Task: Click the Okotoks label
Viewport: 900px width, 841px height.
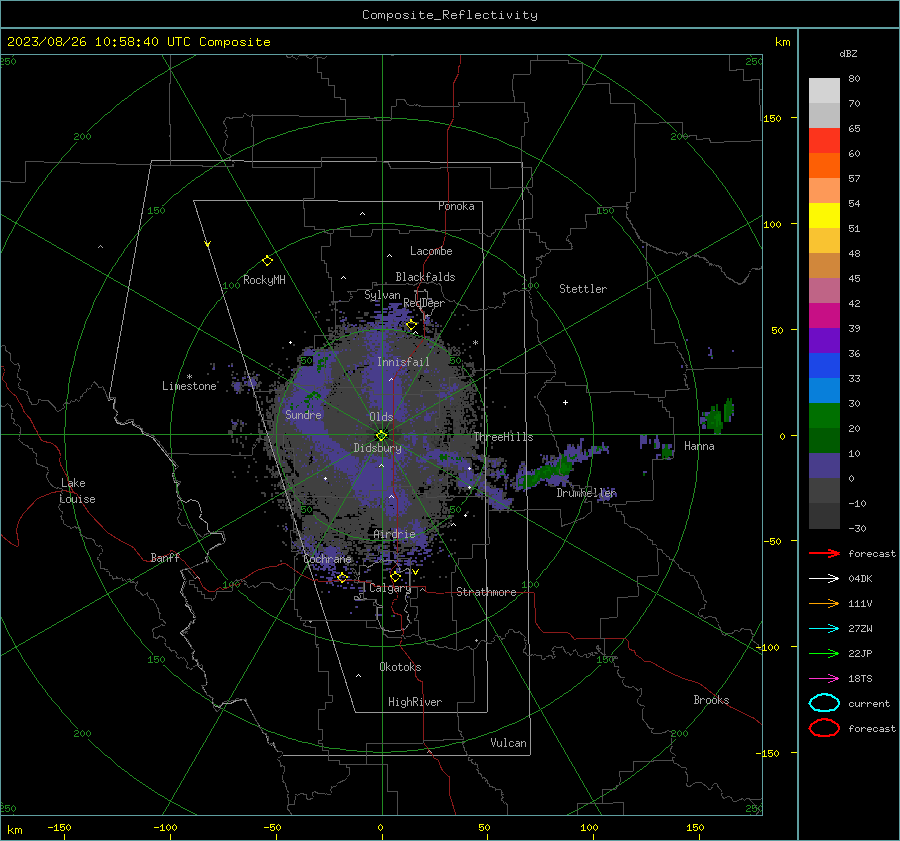Action: 400,667
